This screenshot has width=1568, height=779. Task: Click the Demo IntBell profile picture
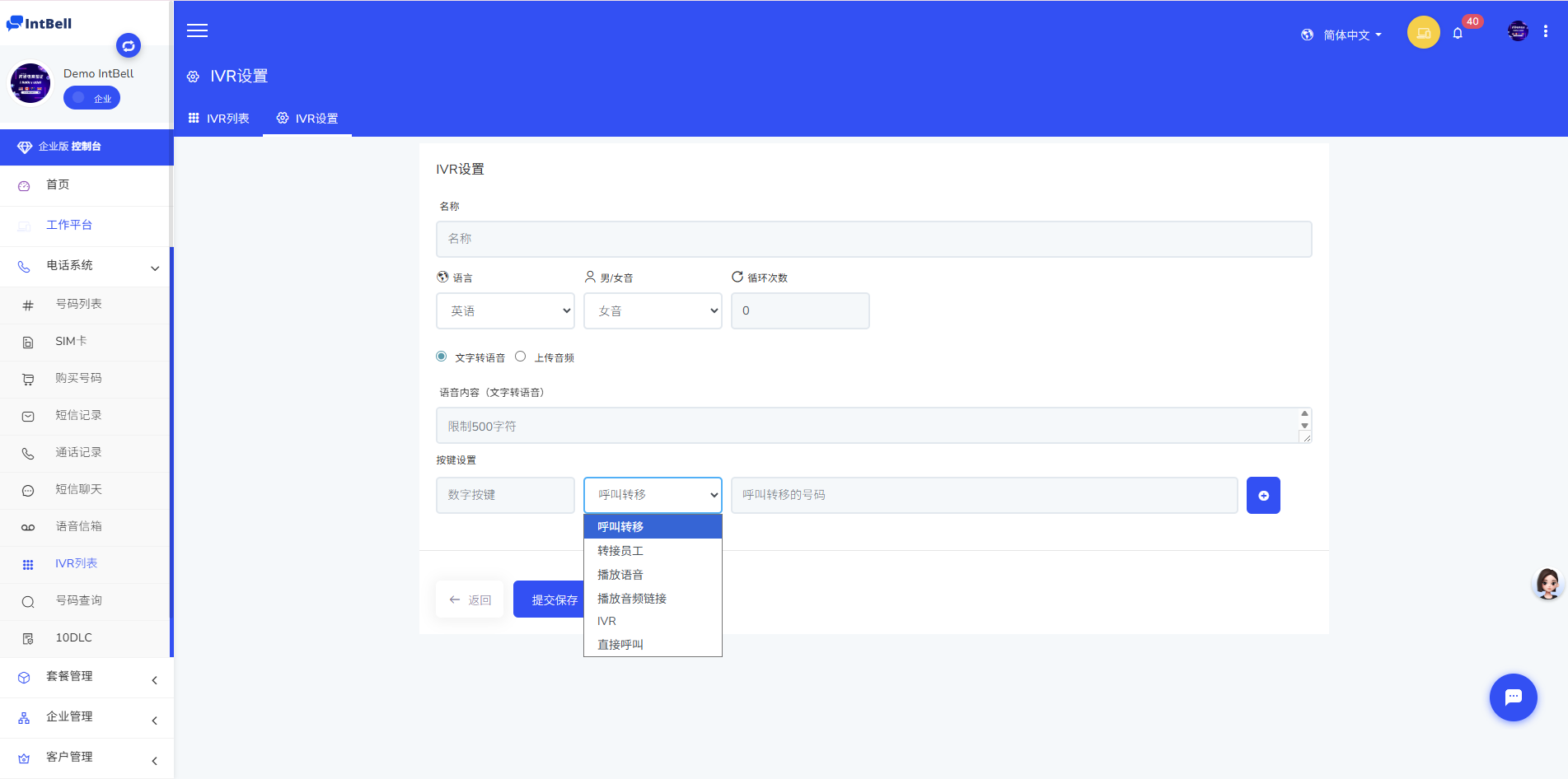pos(30,83)
